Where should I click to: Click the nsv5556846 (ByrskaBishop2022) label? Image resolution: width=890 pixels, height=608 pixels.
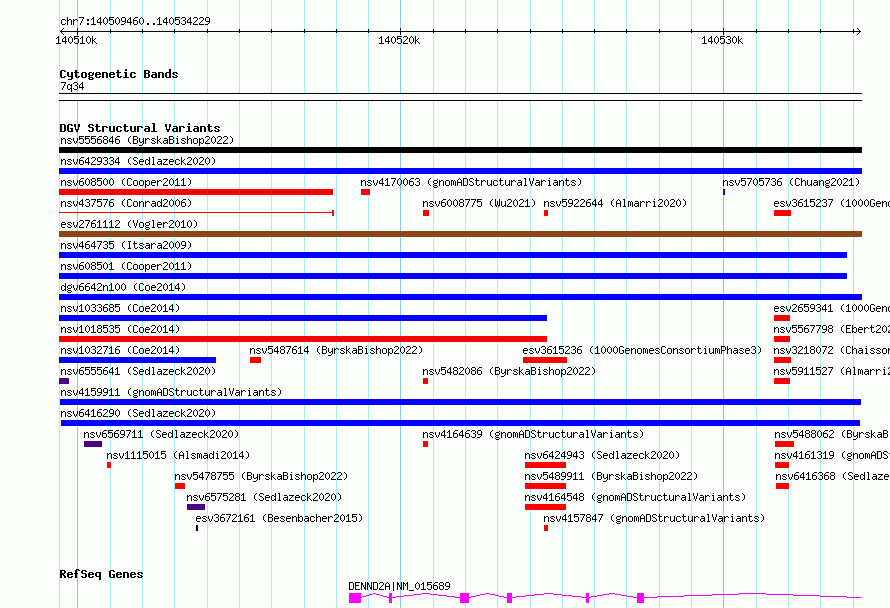point(147,140)
